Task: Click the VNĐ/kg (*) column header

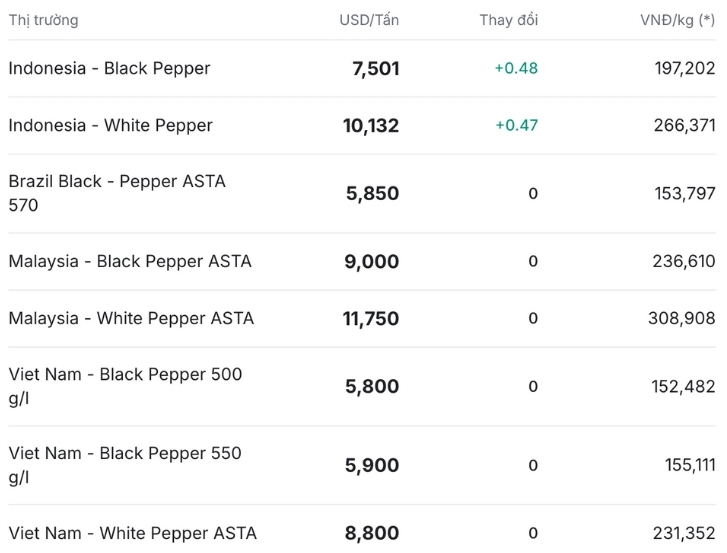Action: pos(677,20)
